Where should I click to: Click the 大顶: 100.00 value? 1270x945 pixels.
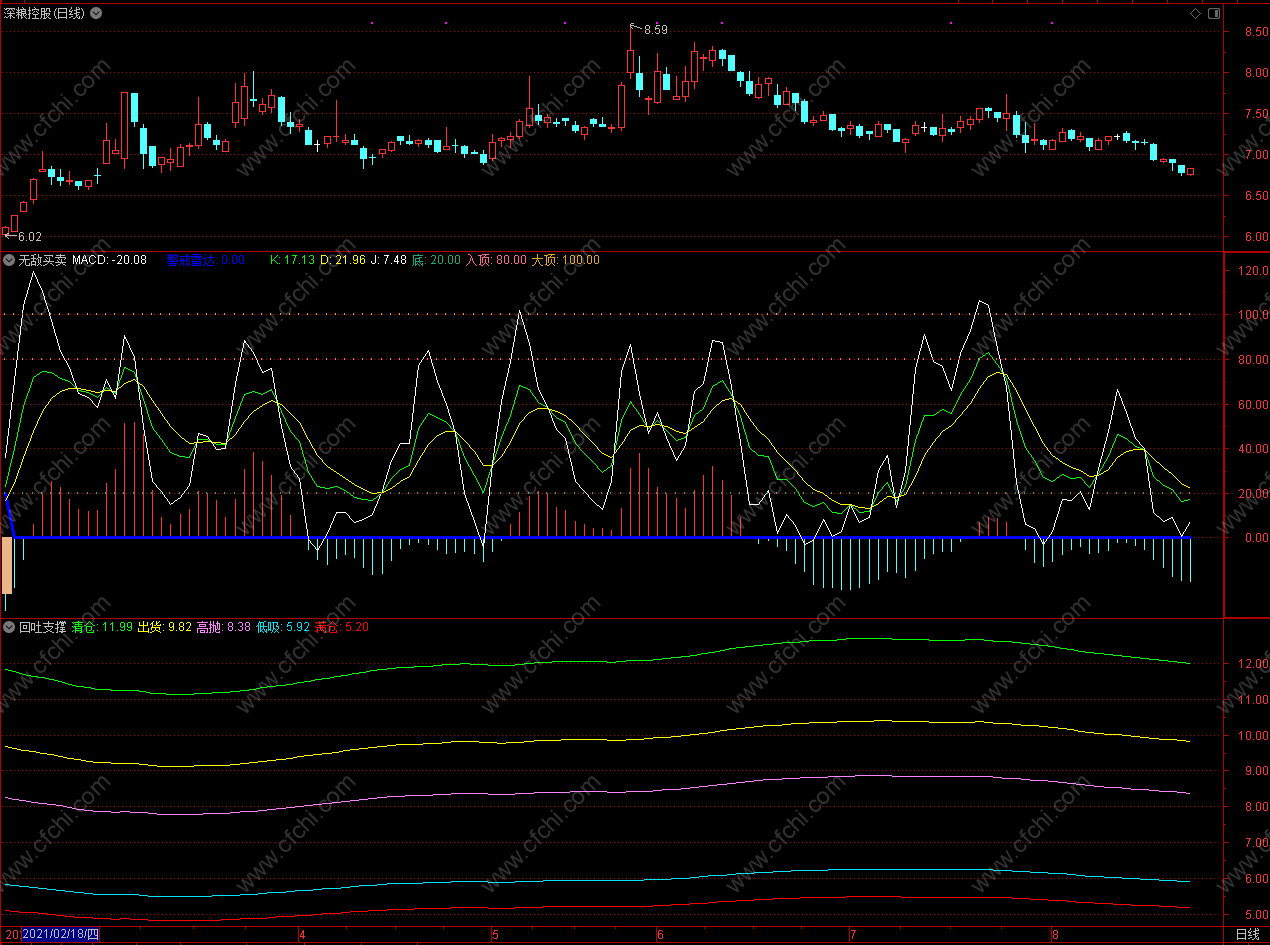[x=566, y=260]
